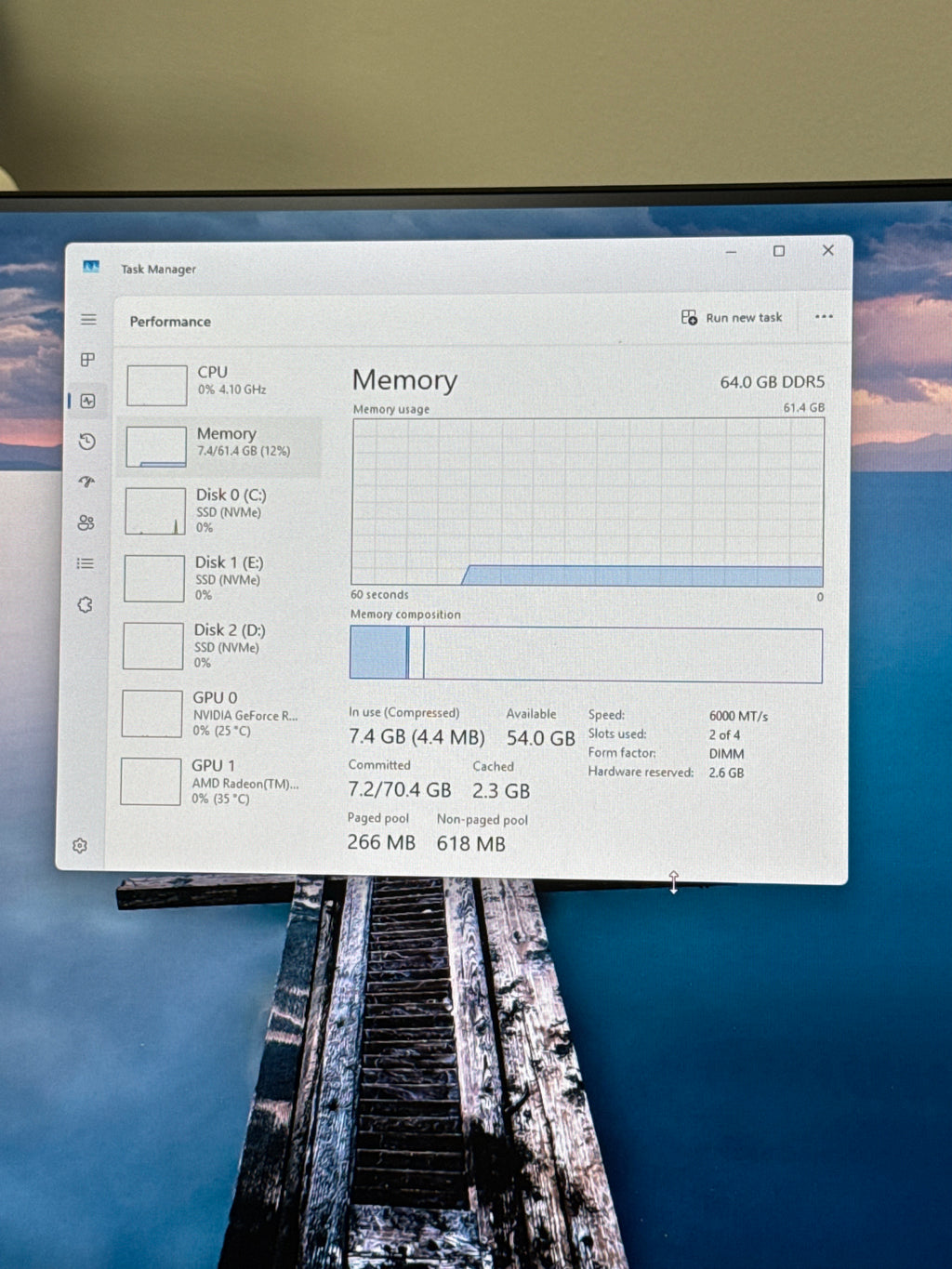
Task: Select the Performance page icon
Action: click(88, 401)
